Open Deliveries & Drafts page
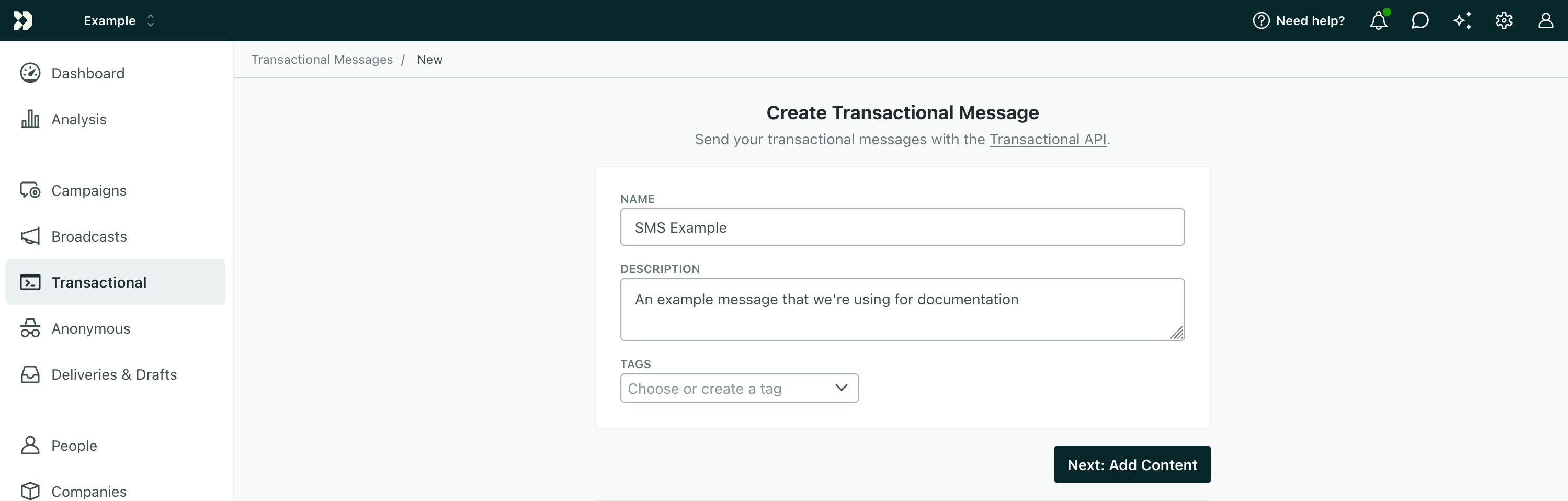Viewport: 1568px width, 501px height. (x=114, y=374)
